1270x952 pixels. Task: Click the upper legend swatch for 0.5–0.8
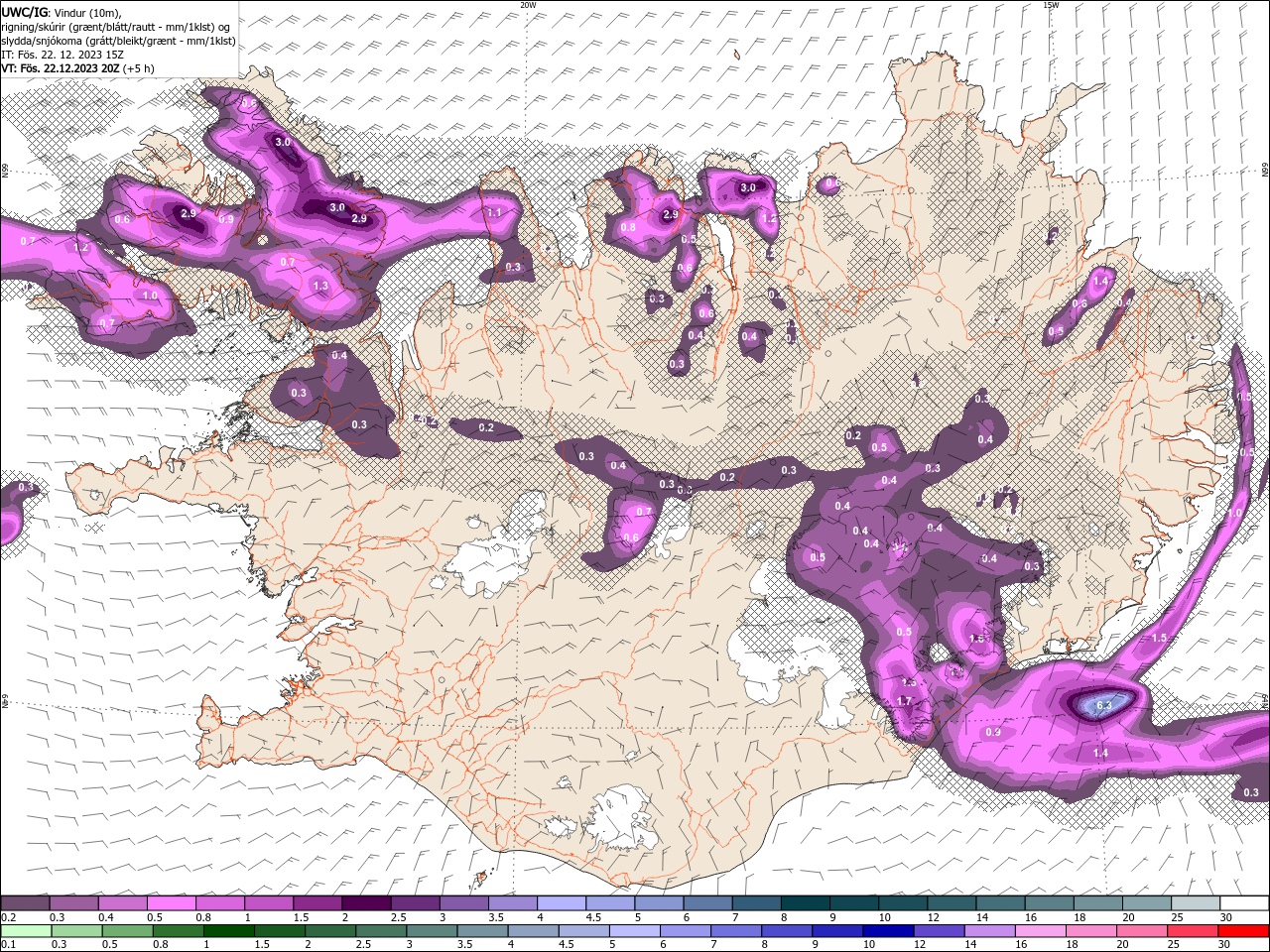point(171,903)
